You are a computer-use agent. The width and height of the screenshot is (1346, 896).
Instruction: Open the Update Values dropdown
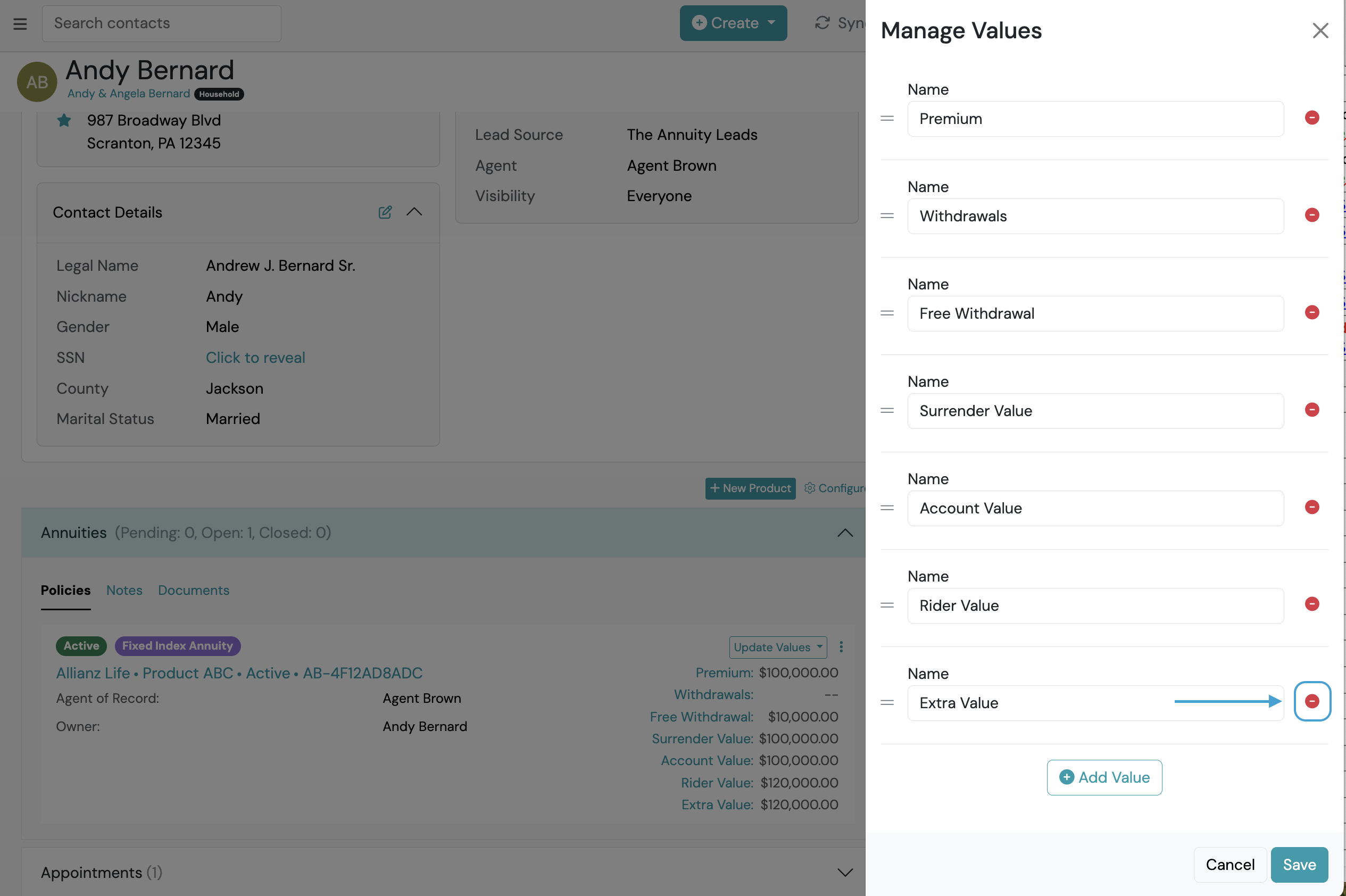tap(778, 647)
